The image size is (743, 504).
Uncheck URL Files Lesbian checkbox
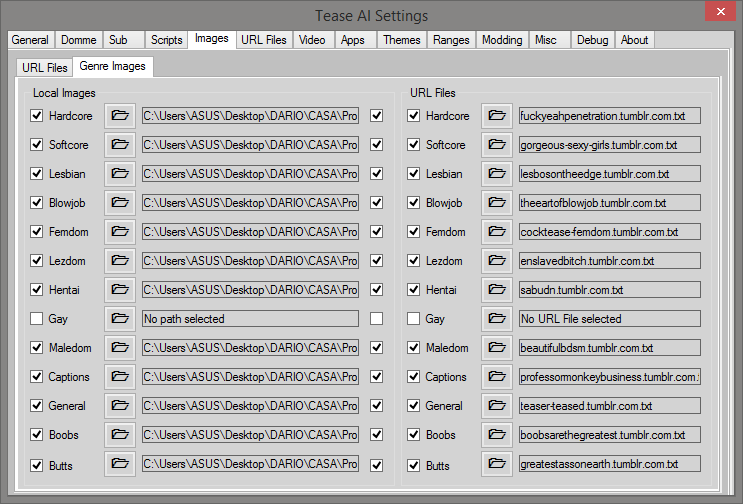[x=413, y=173]
